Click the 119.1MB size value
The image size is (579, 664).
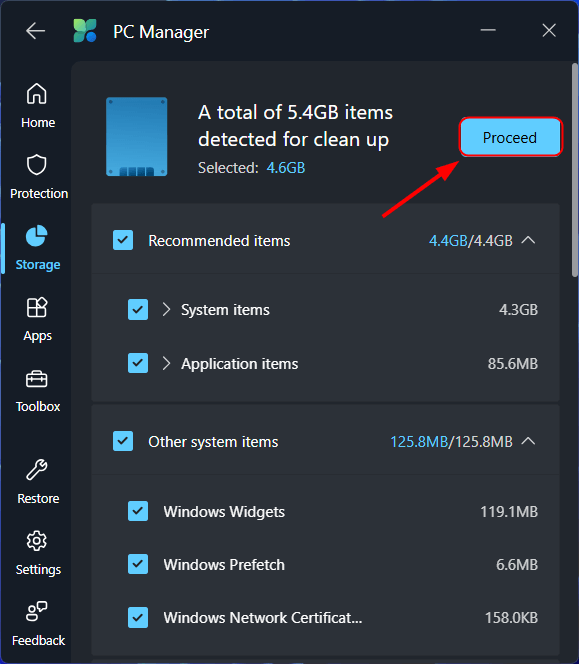(x=509, y=512)
